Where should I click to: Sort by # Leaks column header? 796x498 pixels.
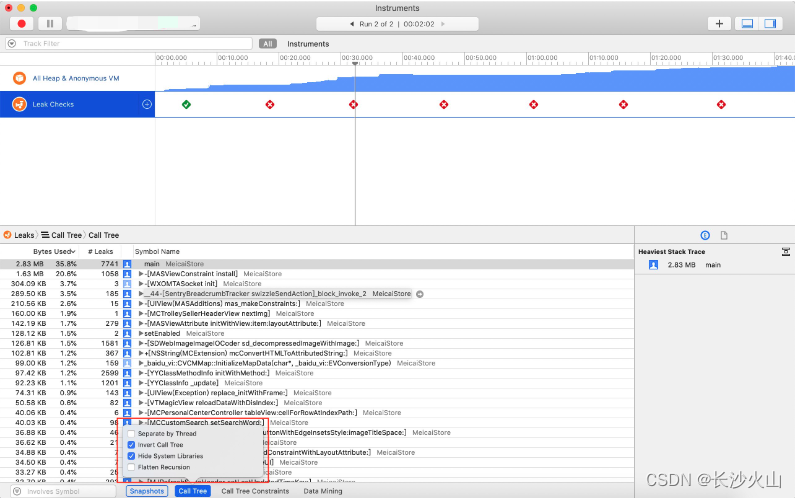pyautogui.click(x=101, y=252)
